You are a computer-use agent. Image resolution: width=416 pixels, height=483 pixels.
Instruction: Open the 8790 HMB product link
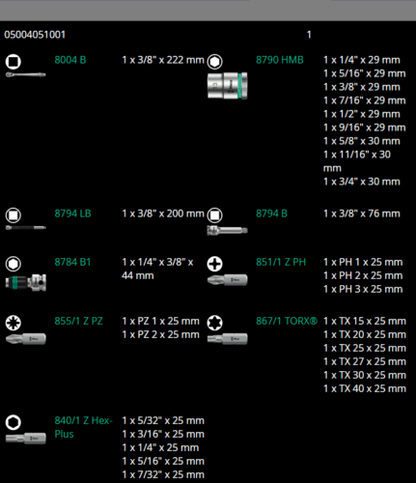click(280, 60)
